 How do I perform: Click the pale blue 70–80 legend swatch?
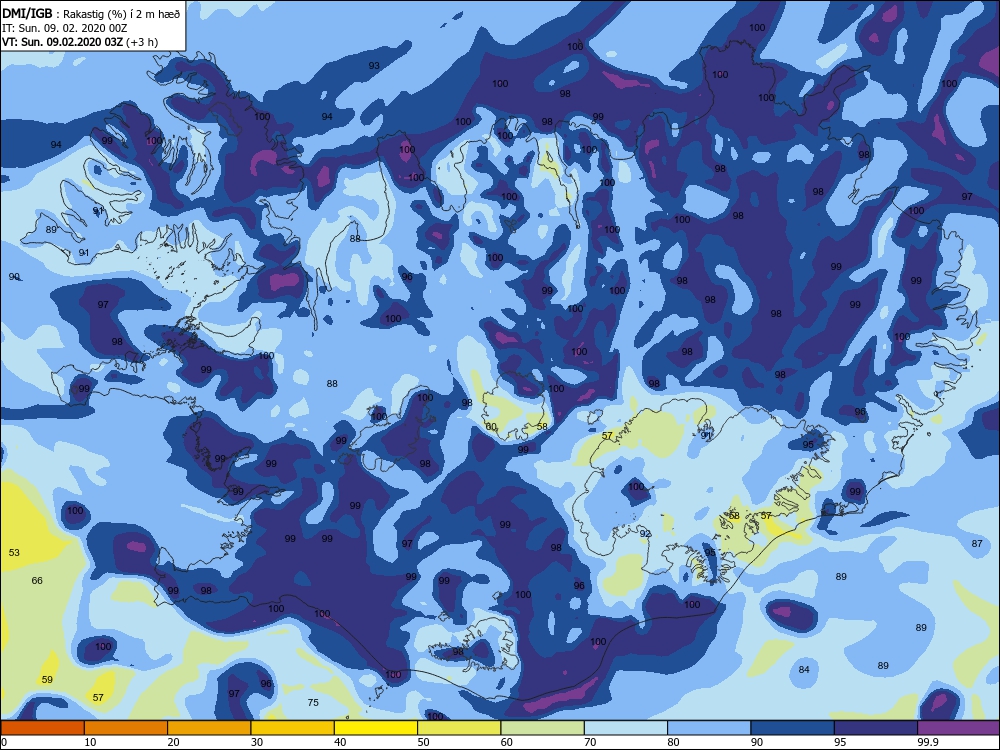click(626, 728)
